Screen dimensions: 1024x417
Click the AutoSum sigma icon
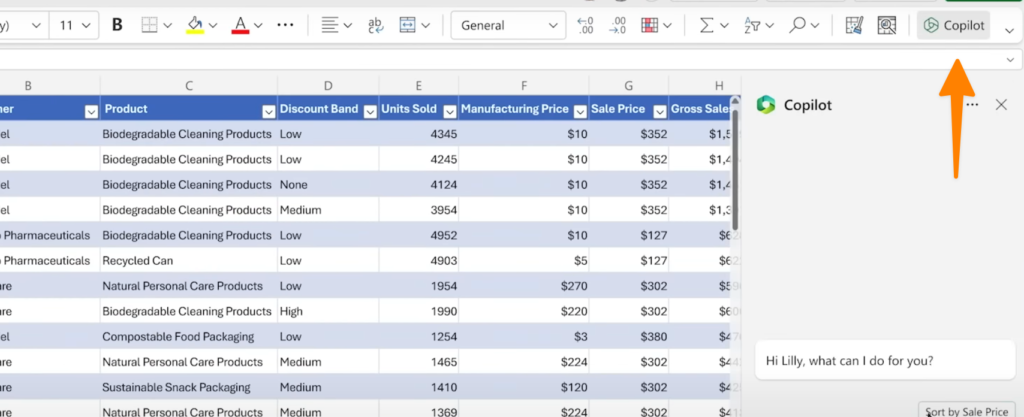(707, 25)
